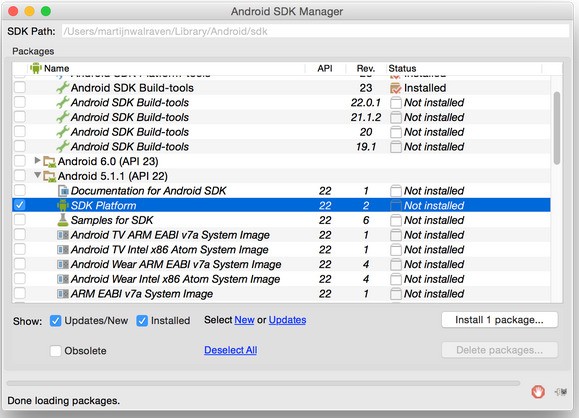The width and height of the screenshot is (579, 418).
Task: Click the red stop hand icon
Action: 538,391
